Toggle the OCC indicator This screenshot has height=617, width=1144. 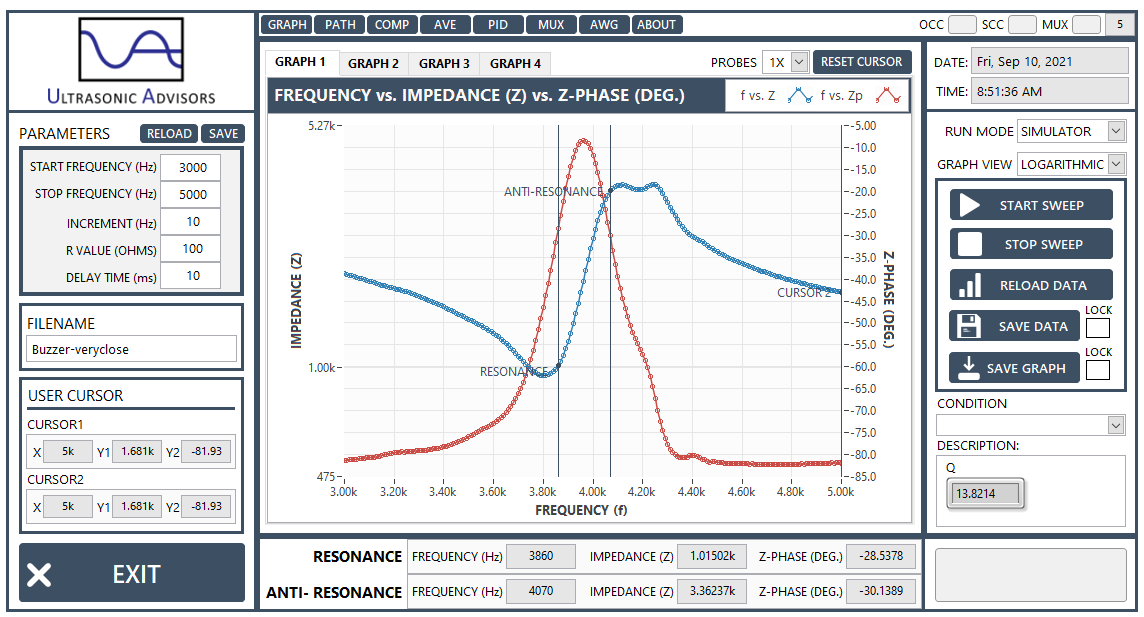click(962, 24)
